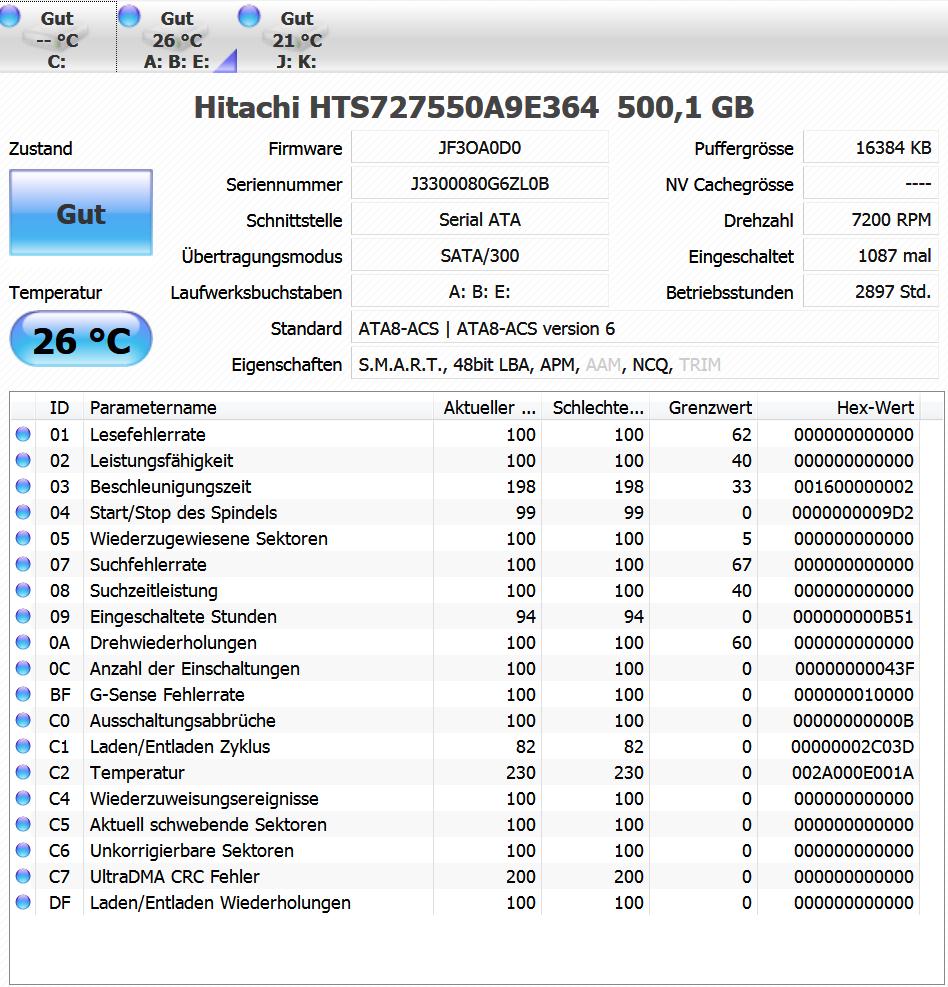The width and height of the screenshot is (948, 987).
Task: Click the Serial ATA interface field
Action: [480, 220]
